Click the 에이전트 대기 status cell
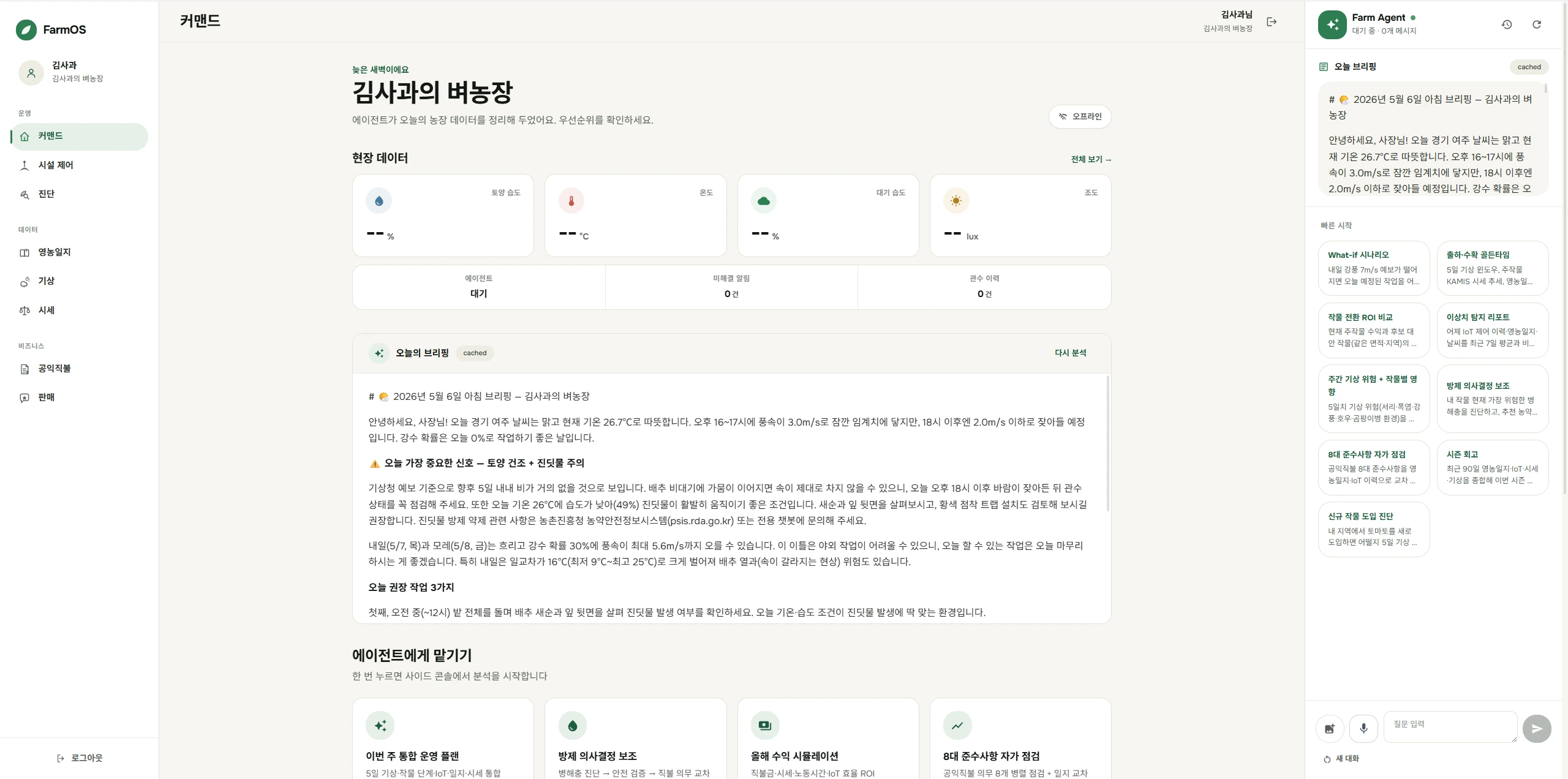 coord(478,287)
